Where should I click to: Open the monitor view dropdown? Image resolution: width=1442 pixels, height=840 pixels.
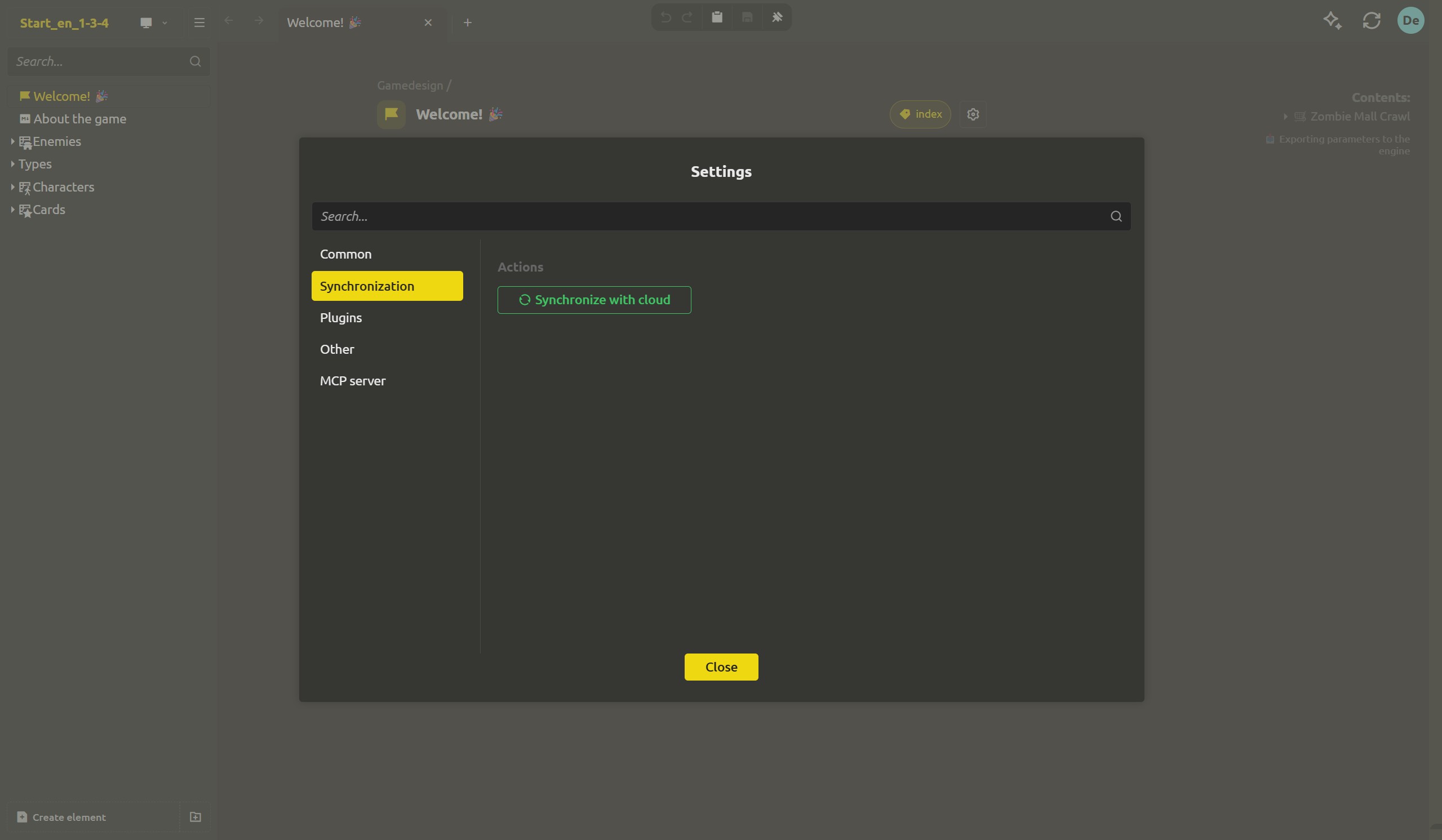pos(153,23)
